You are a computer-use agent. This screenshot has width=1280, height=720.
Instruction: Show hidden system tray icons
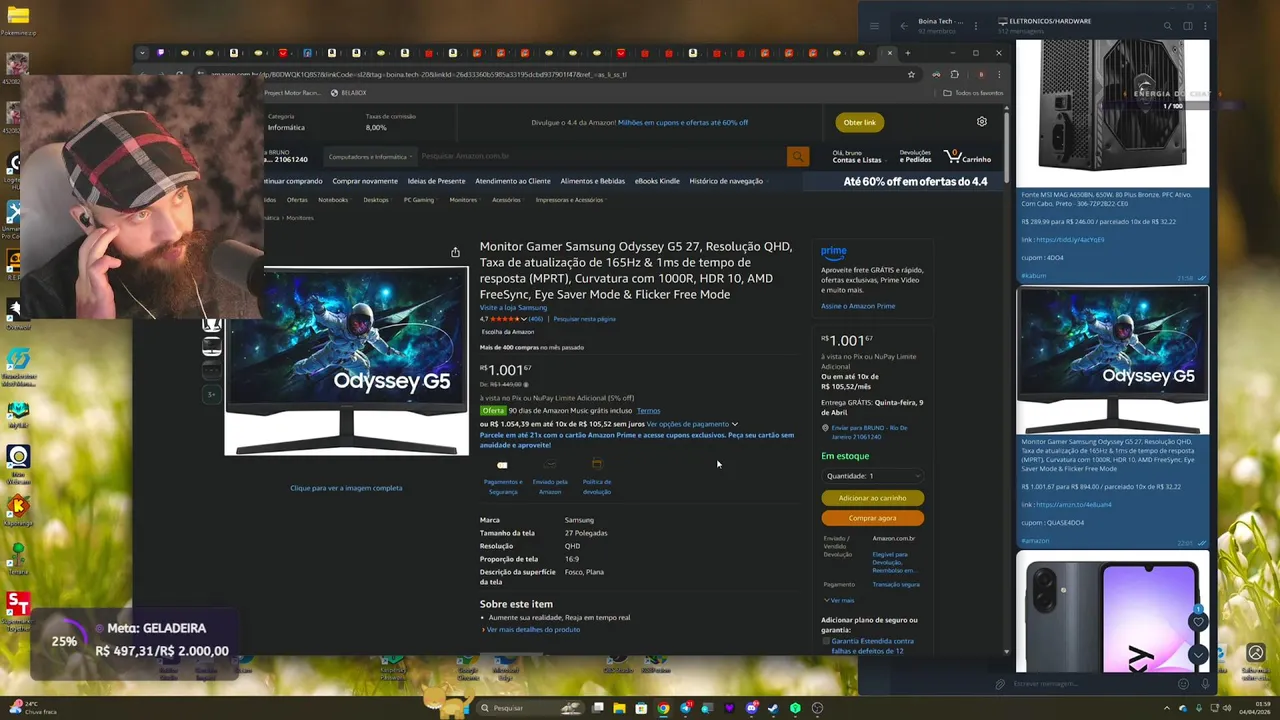pyautogui.click(x=1167, y=708)
